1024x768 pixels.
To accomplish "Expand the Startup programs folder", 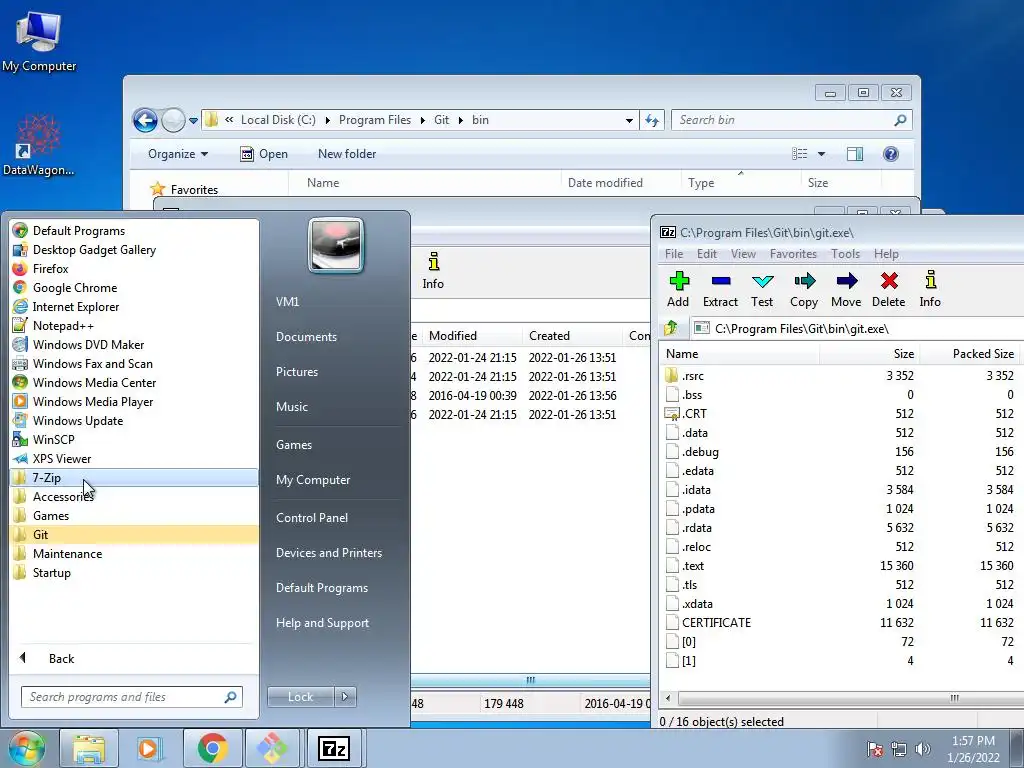I will (135, 572).
